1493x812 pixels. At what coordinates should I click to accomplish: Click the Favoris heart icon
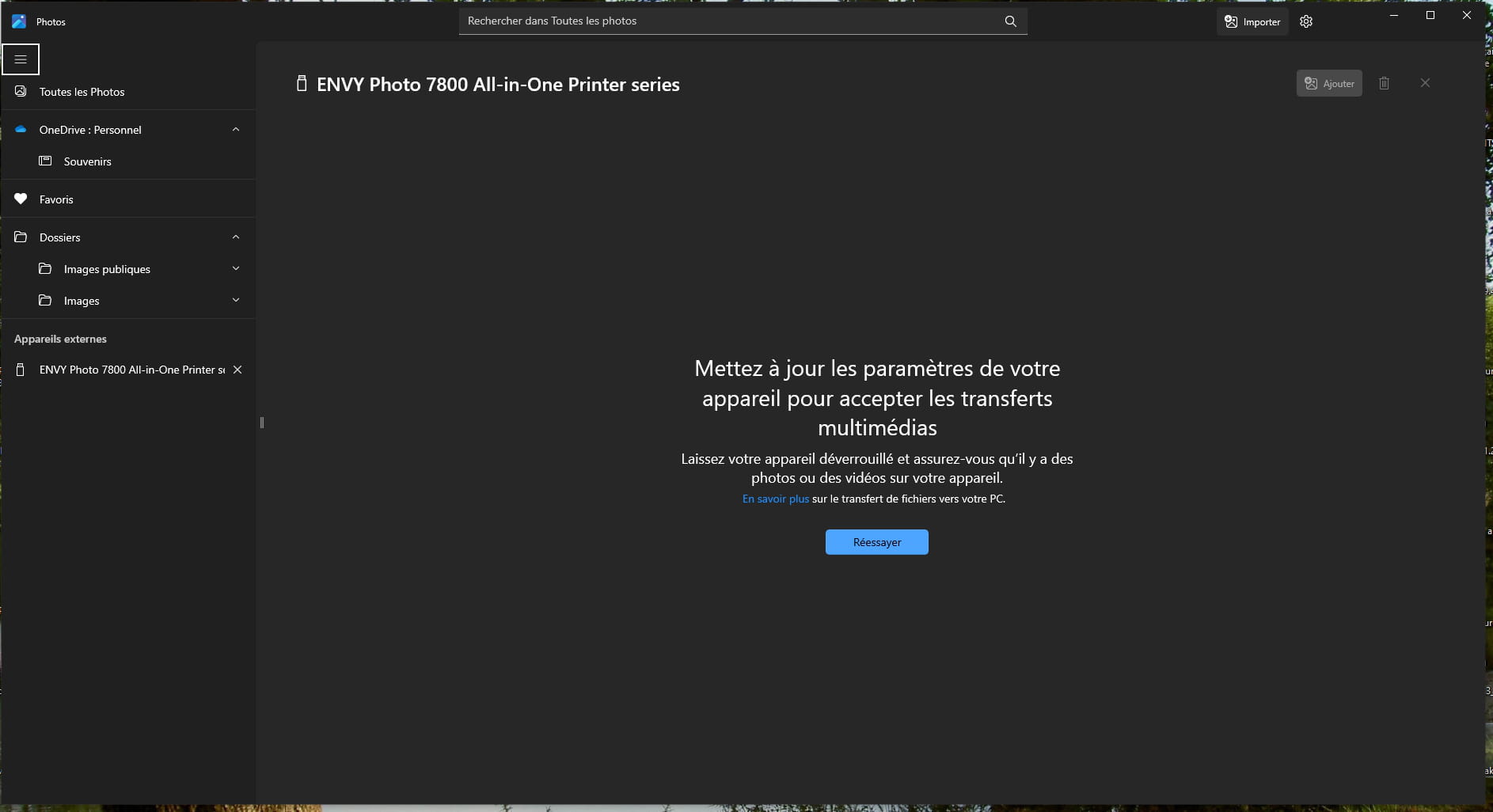[21, 199]
